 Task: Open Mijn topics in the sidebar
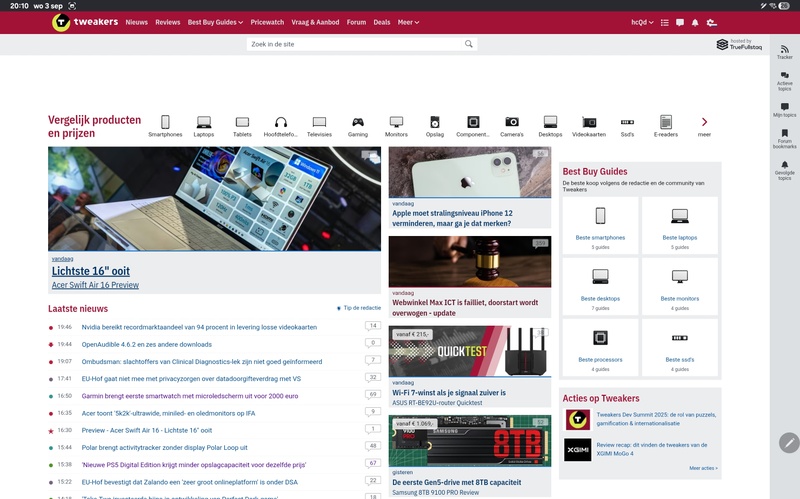[x=785, y=110]
